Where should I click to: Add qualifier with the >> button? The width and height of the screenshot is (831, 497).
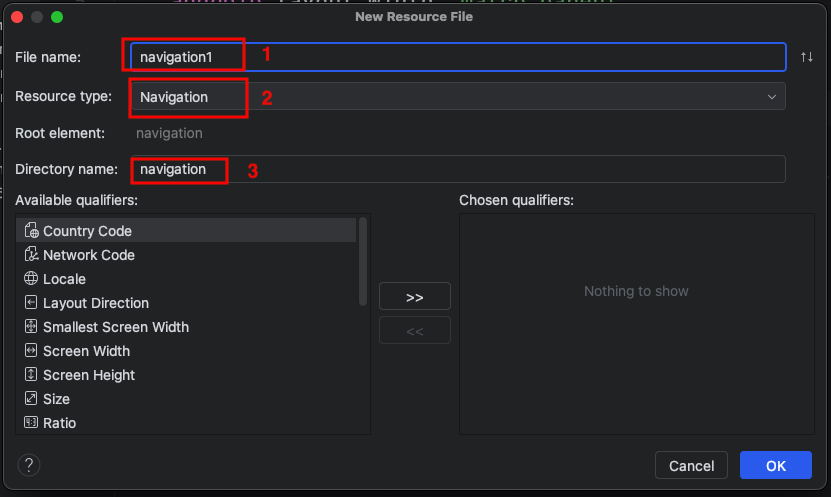(x=415, y=297)
